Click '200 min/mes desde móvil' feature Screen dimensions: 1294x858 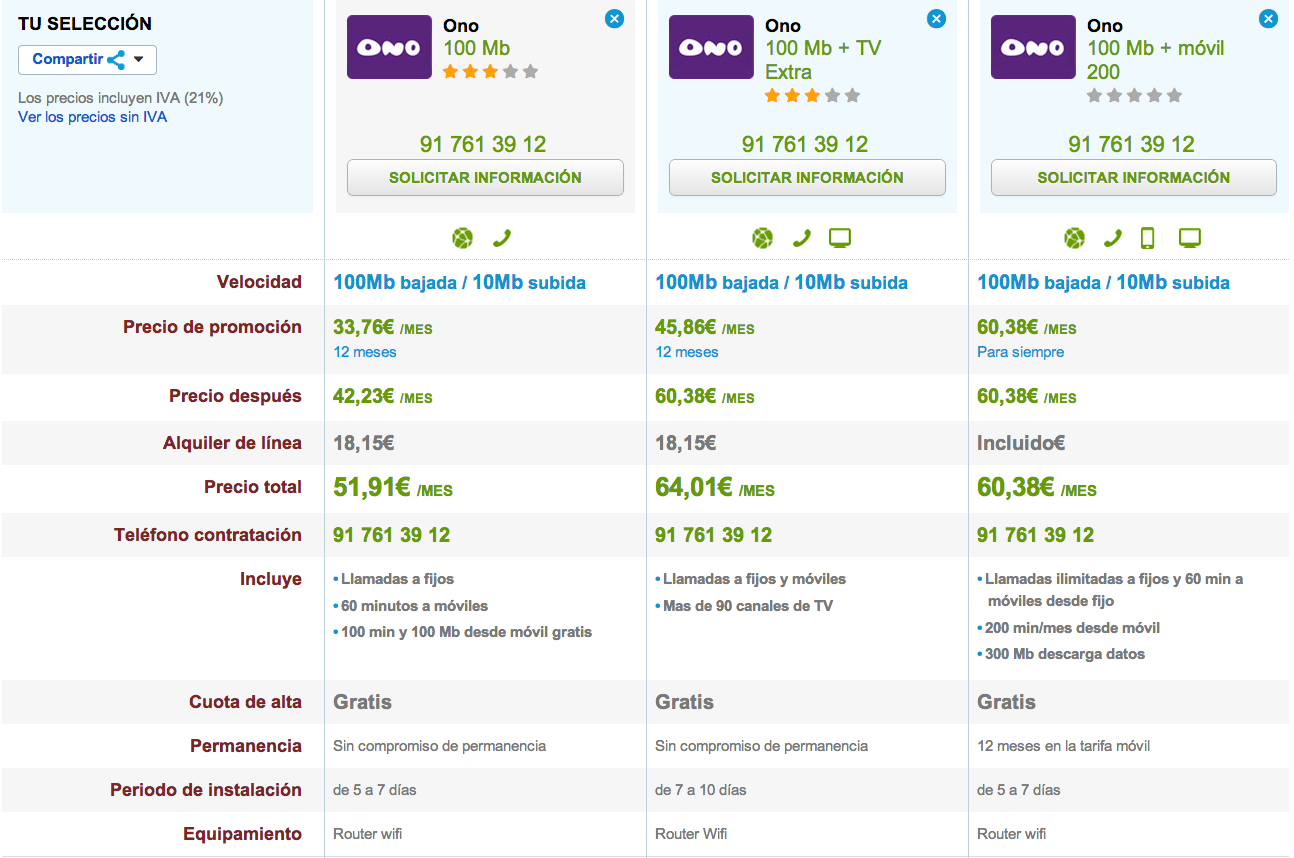click(x=1073, y=628)
